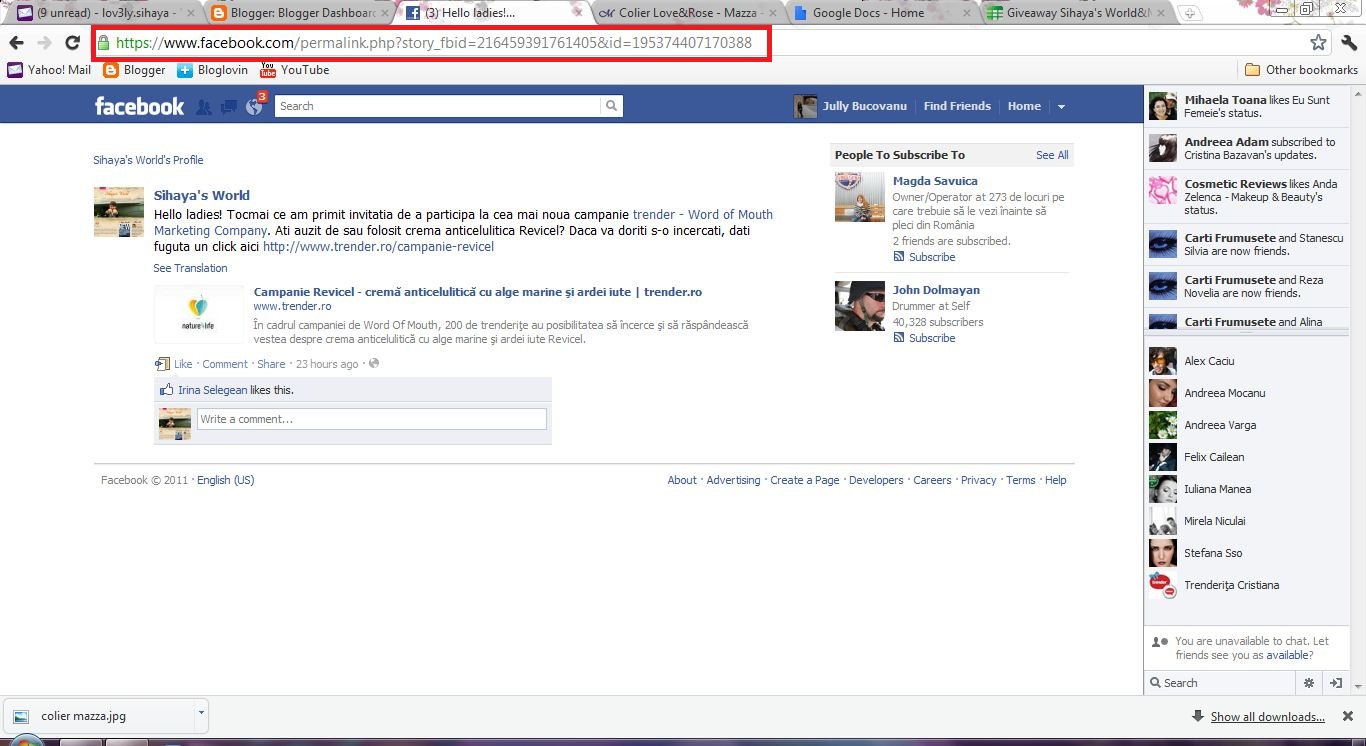Open the trender.ro link thumbnail
This screenshot has height=746, width=1366.
(199, 314)
